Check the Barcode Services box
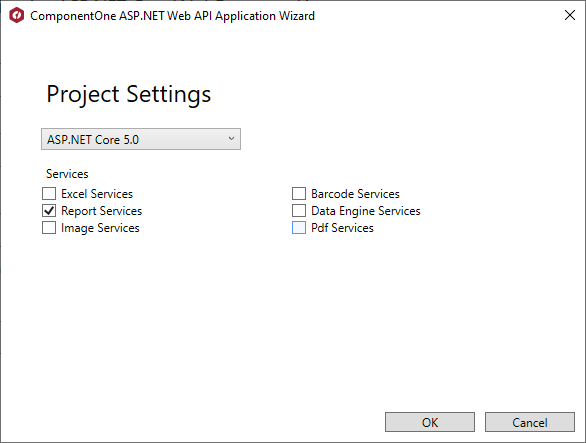 coord(299,194)
